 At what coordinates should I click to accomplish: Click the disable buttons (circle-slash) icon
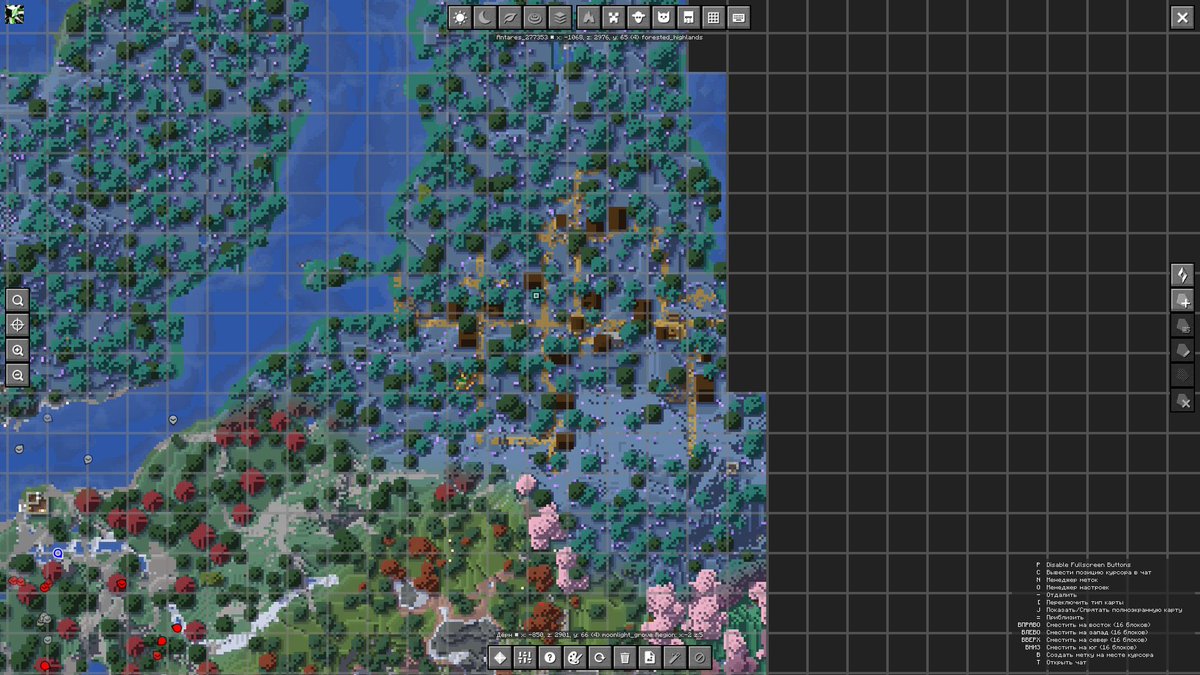[x=700, y=657]
